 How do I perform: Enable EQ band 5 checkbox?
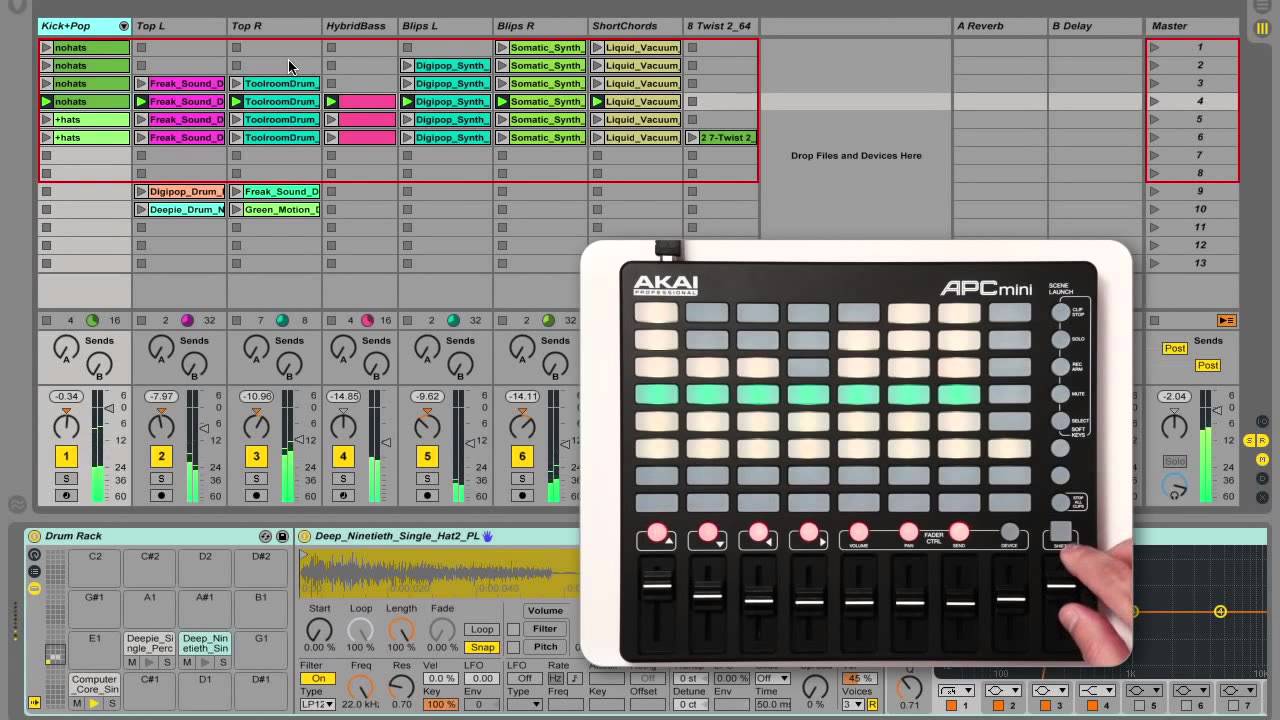click(1137, 706)
